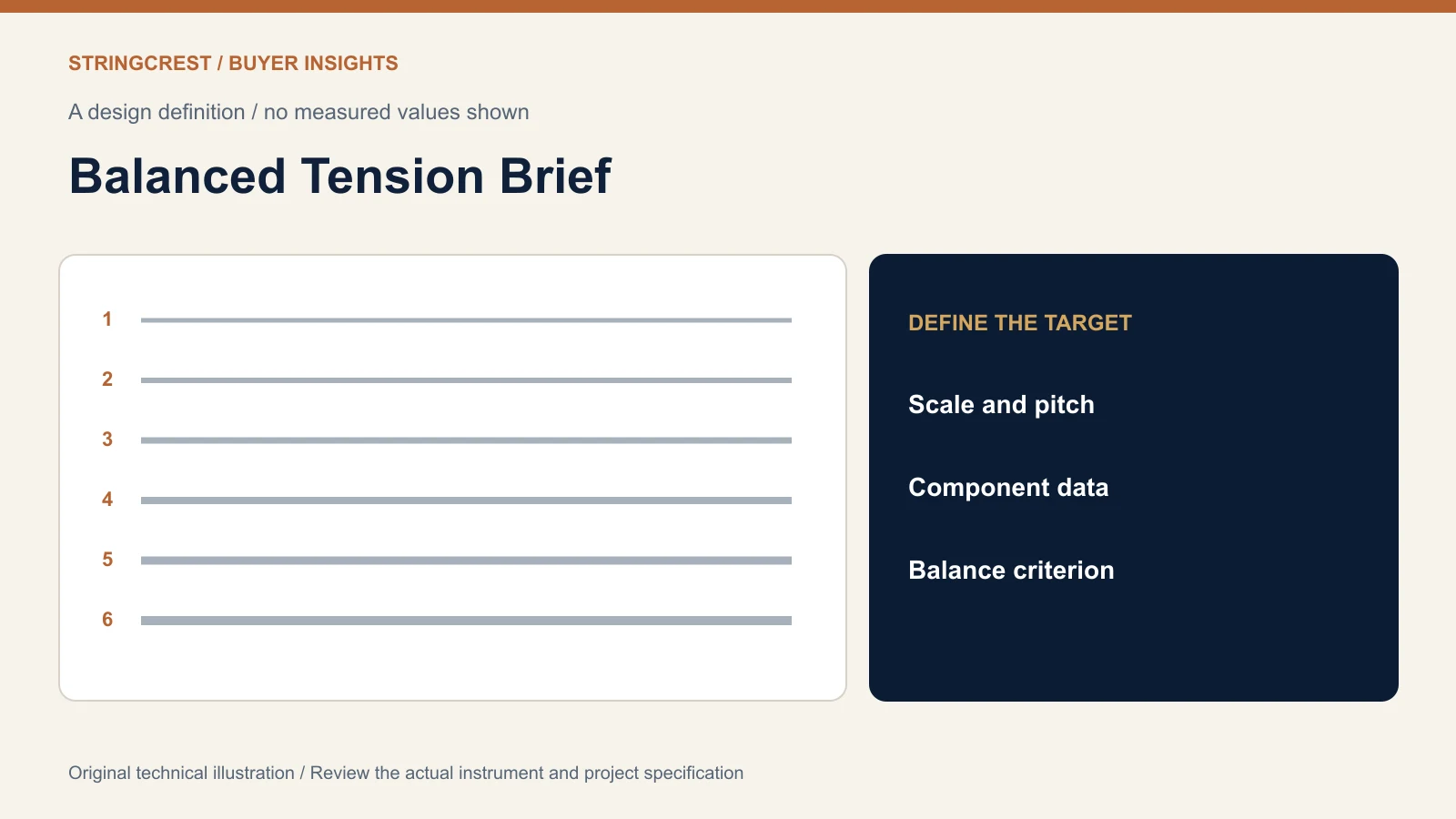
Task: Click the fifth string line
Action: pyautogui.click(x=466, y=561)
